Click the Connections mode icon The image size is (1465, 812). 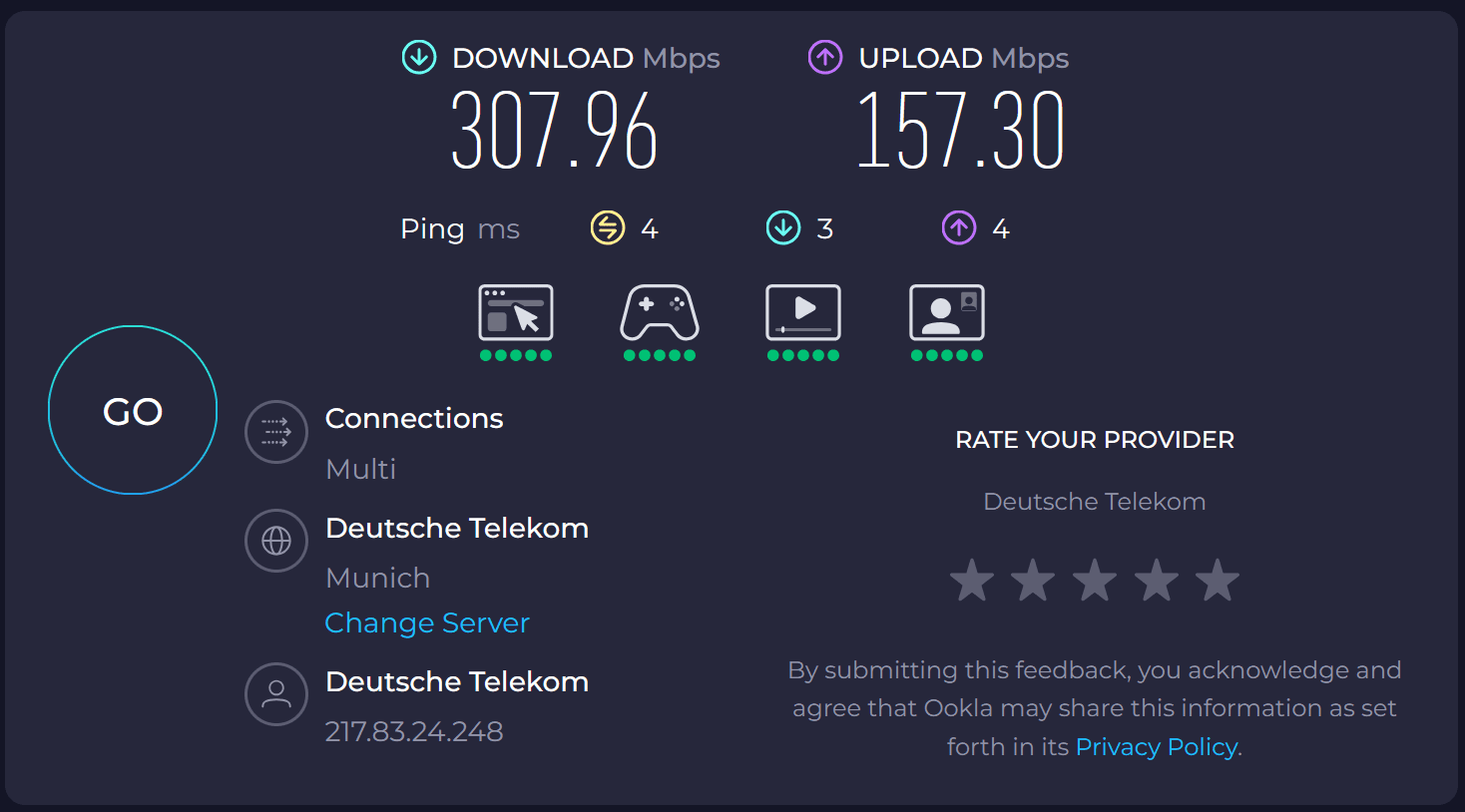tap(276, 432)
